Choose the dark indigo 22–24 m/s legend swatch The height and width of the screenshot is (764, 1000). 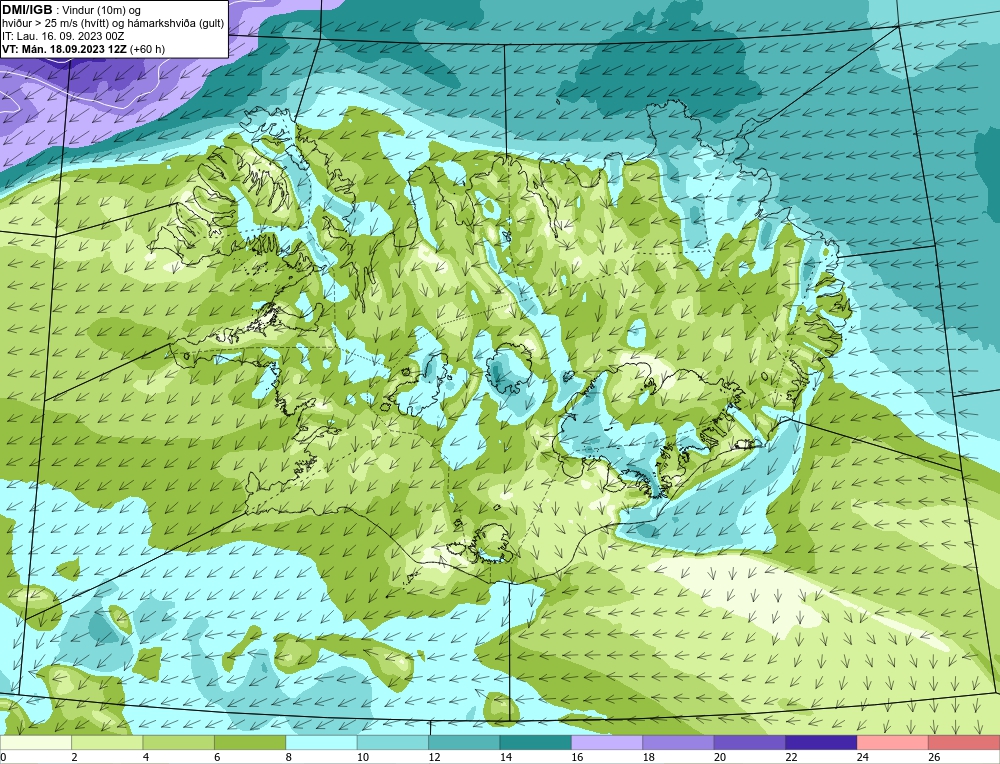821,742
